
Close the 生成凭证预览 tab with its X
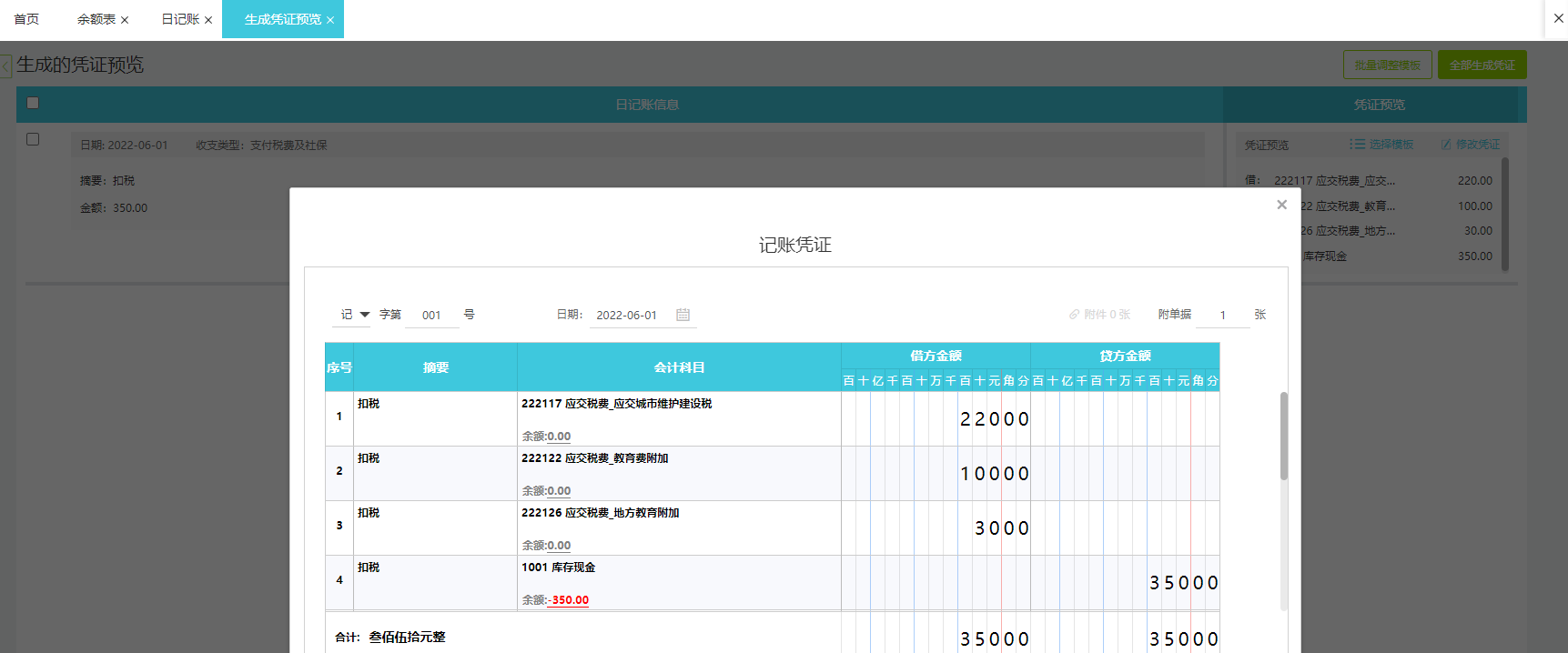(330, 20)
